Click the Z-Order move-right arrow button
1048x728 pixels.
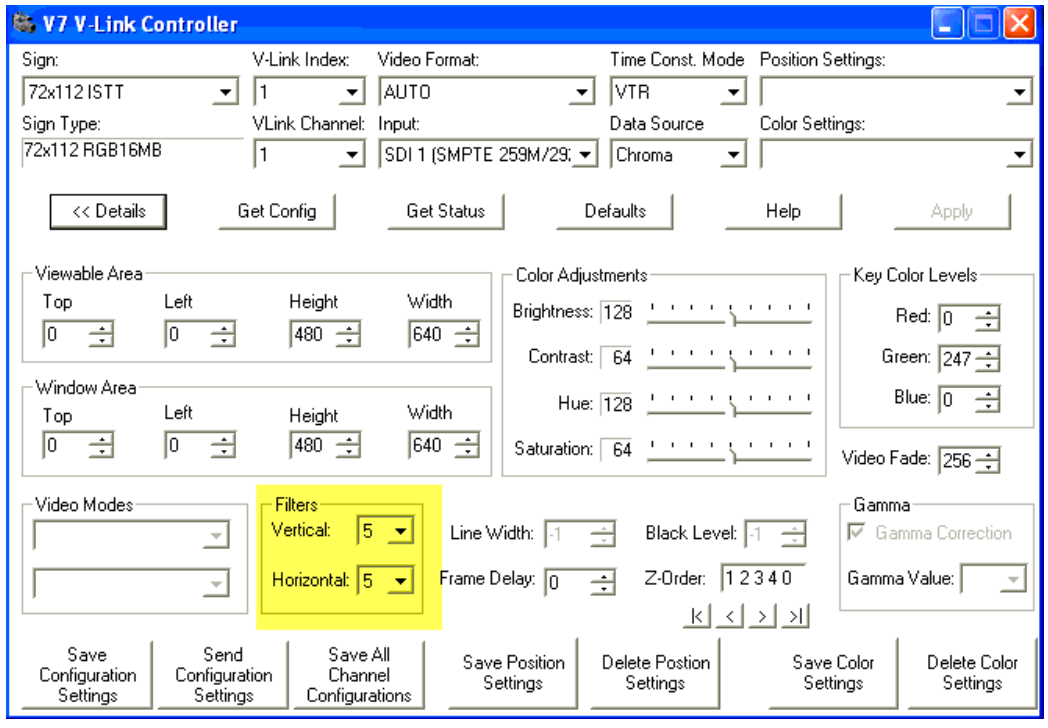pyautogui.click(x=763, y=616)
